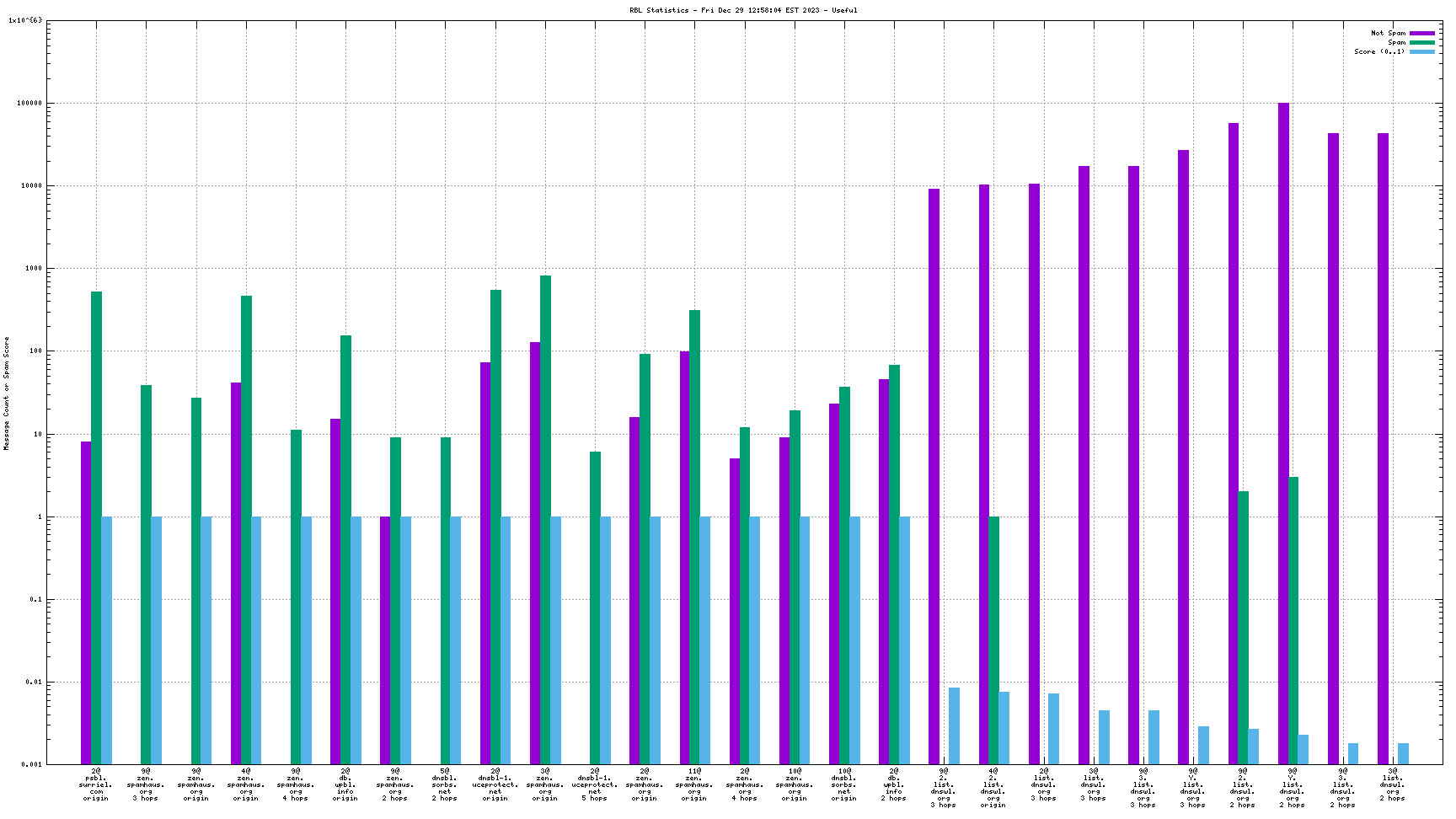This screenshot has height=819, width=1456.
Task: Click the purple Not Spam legend swatch
Action: tap(1422, 34)
